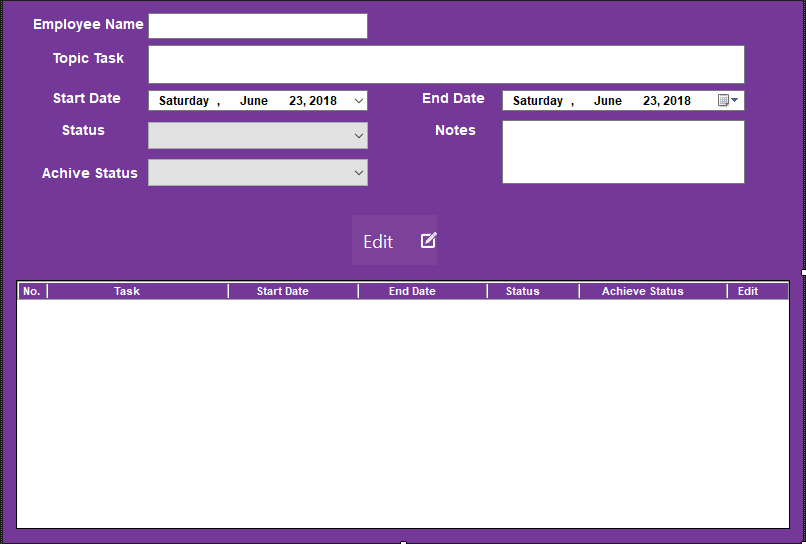
Task: Focus the Topic Task text box
Action: pos(446,64)
